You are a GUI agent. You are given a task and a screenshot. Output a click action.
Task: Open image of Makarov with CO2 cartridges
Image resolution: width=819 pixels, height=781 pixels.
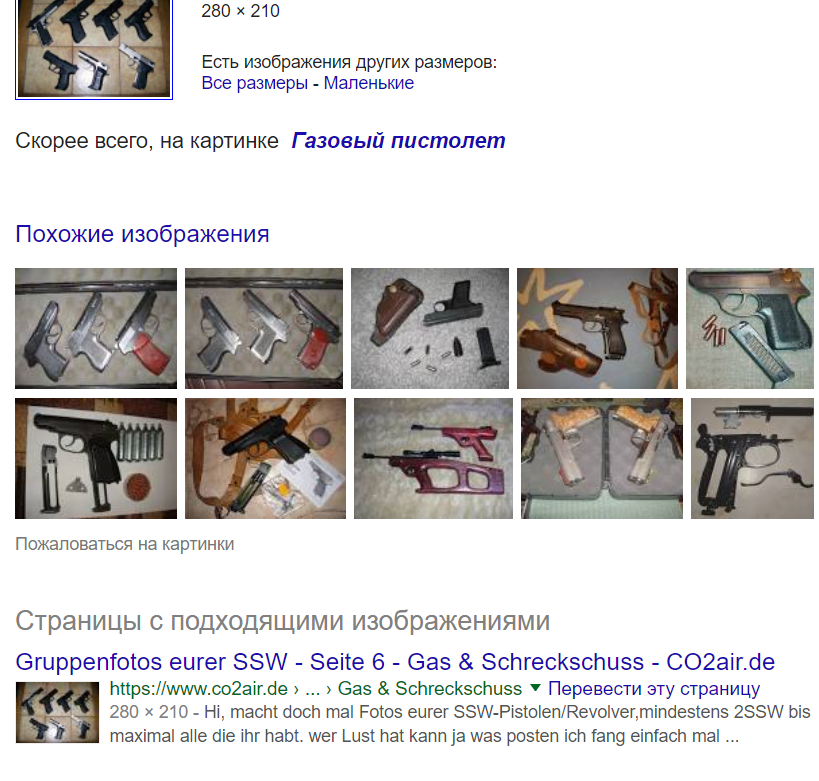coord(96,459)
